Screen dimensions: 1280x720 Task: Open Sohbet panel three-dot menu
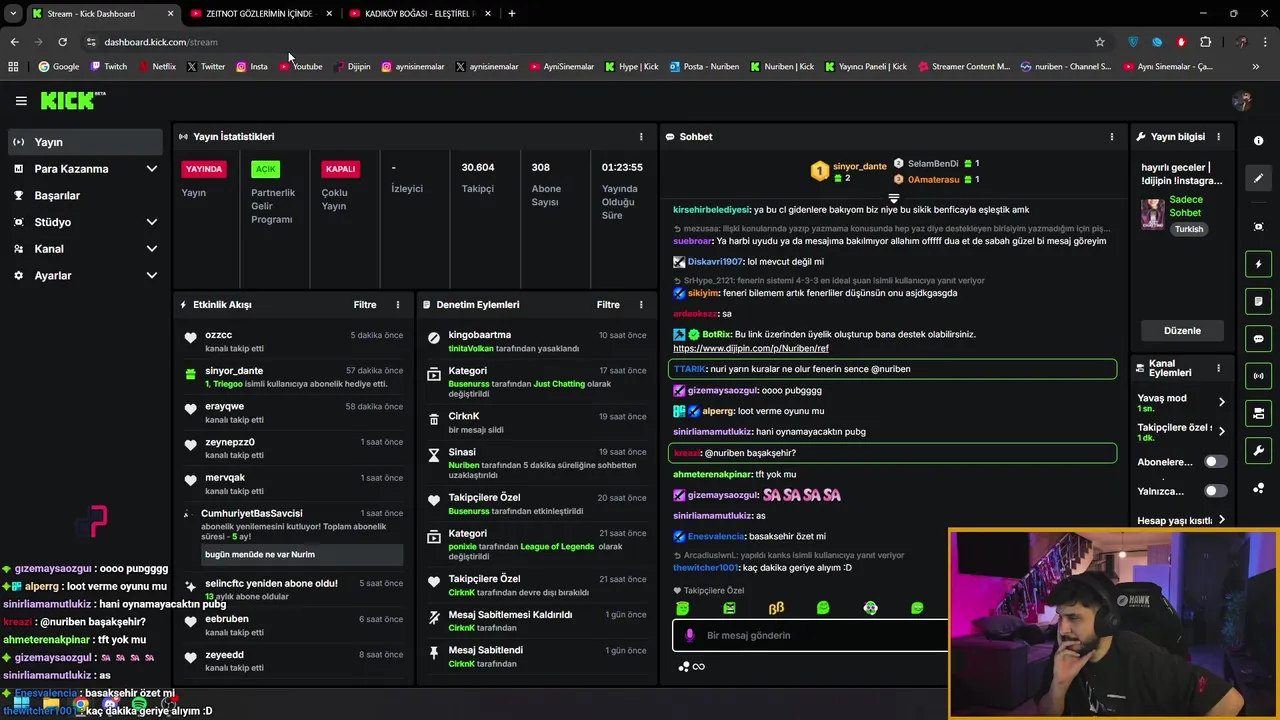coord(1111,137)
